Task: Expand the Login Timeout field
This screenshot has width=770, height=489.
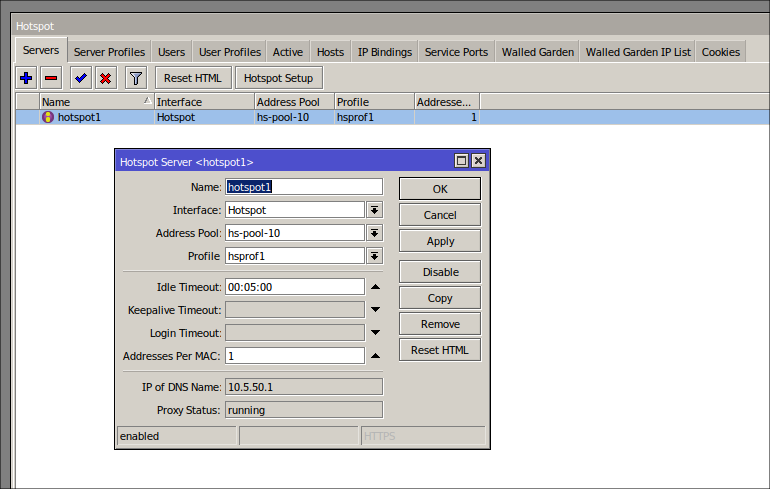Action: click(x=375, y=333)
